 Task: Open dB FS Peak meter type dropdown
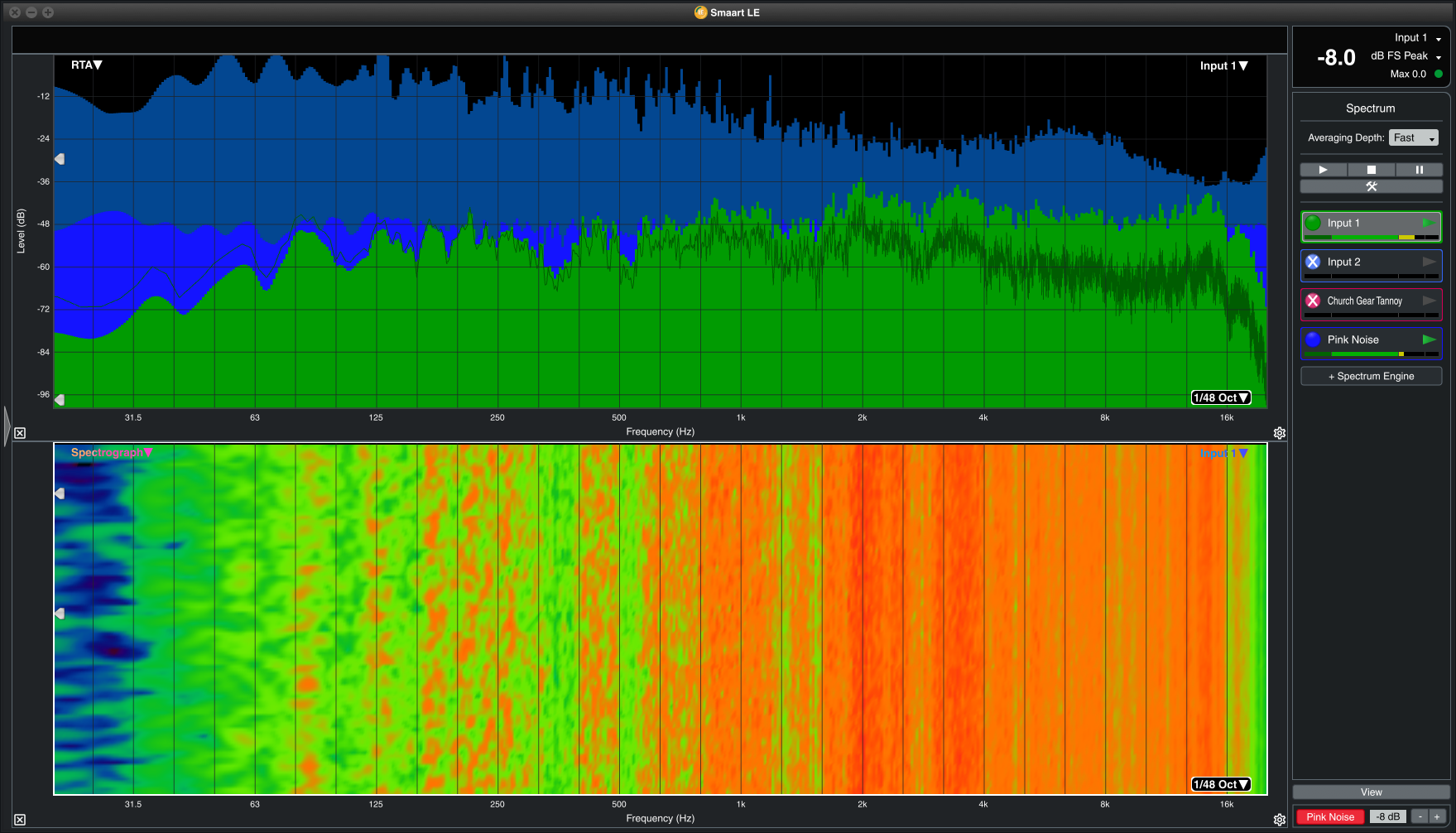point(1406,56)
